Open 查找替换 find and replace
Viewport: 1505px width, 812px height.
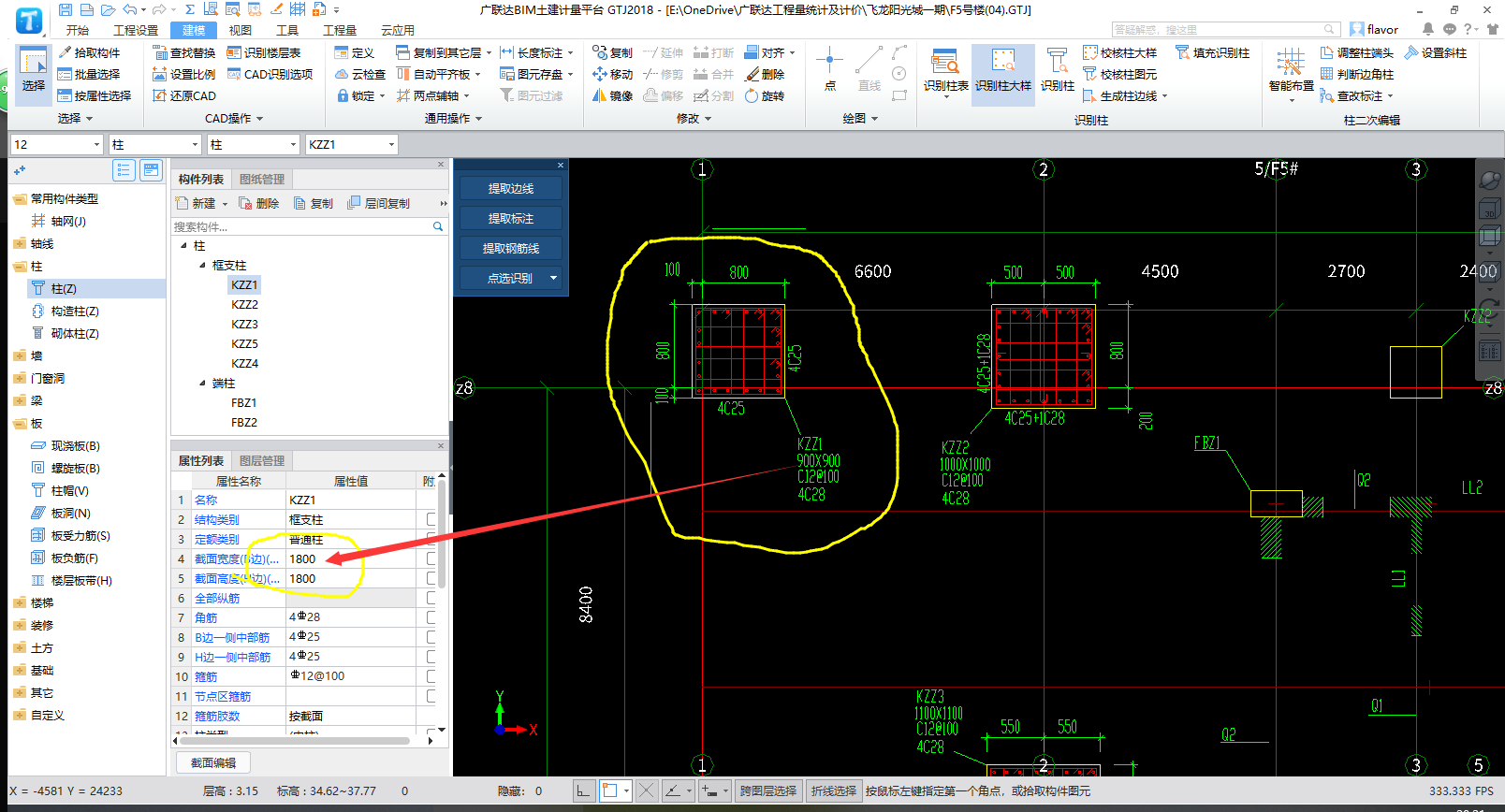(184, 52)
